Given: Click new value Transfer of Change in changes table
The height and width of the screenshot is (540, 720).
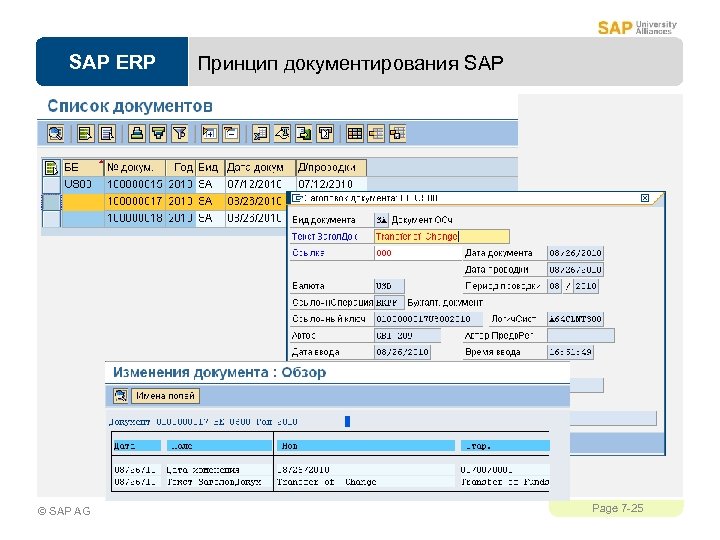Looking at the screenshot, I should [x=326, y=482].
